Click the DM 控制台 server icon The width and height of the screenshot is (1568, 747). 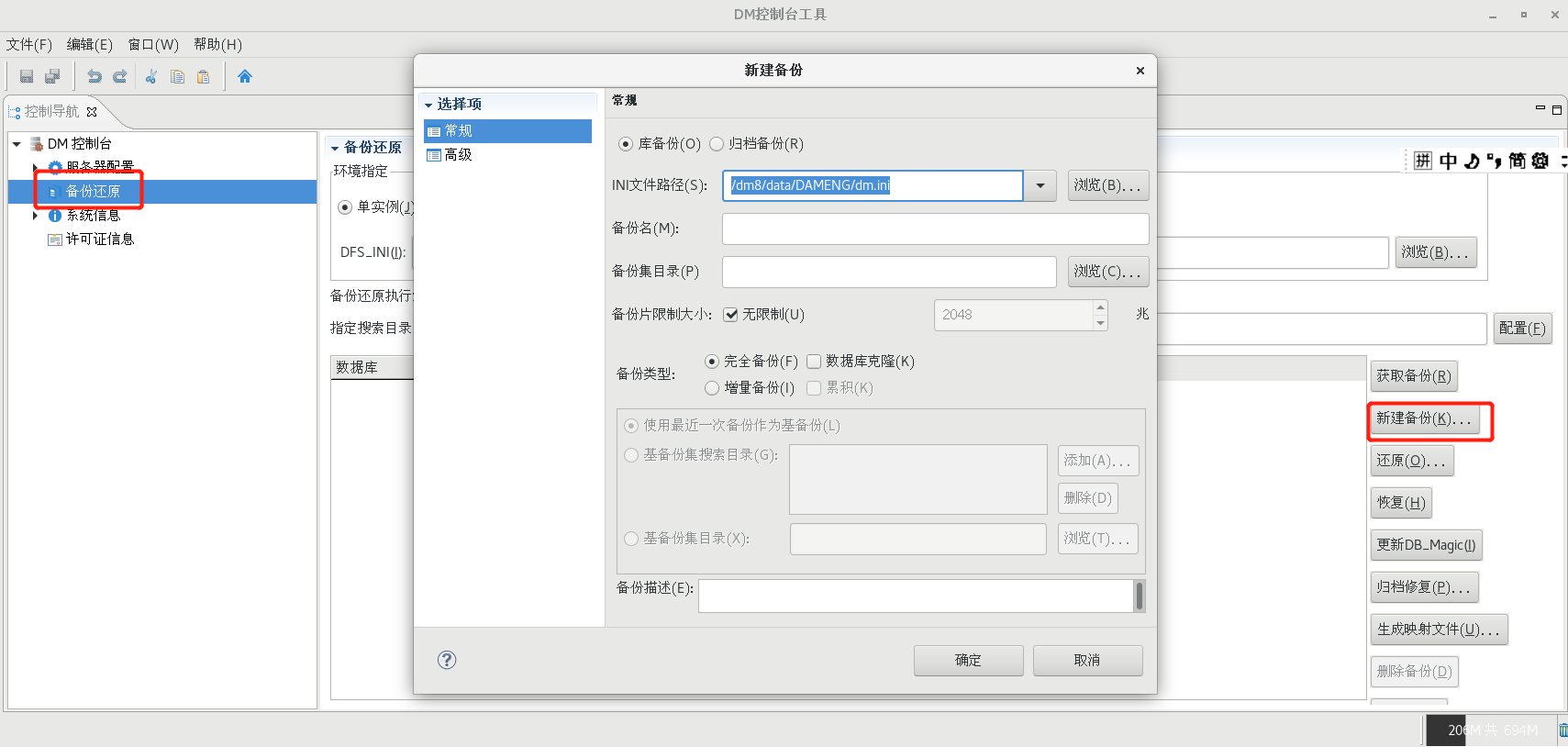37,144
